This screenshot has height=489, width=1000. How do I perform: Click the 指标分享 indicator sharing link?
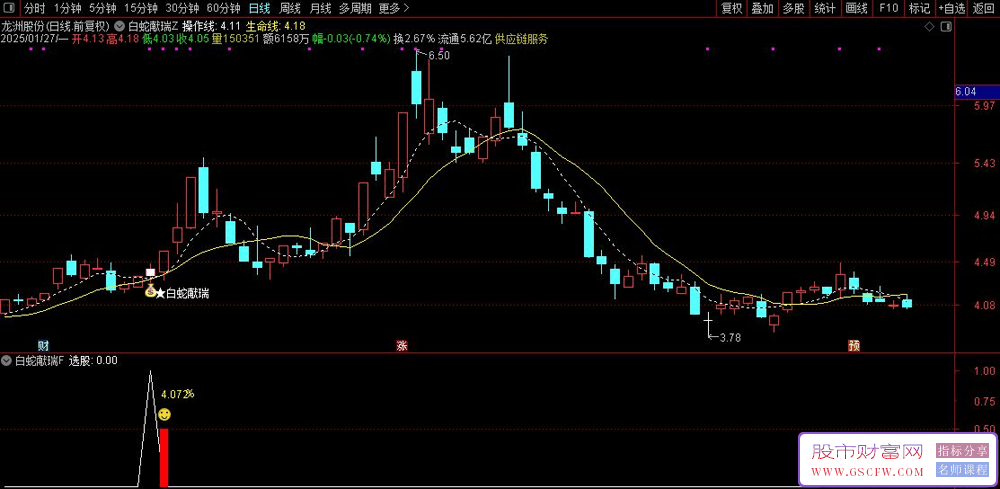pos(962,451)
